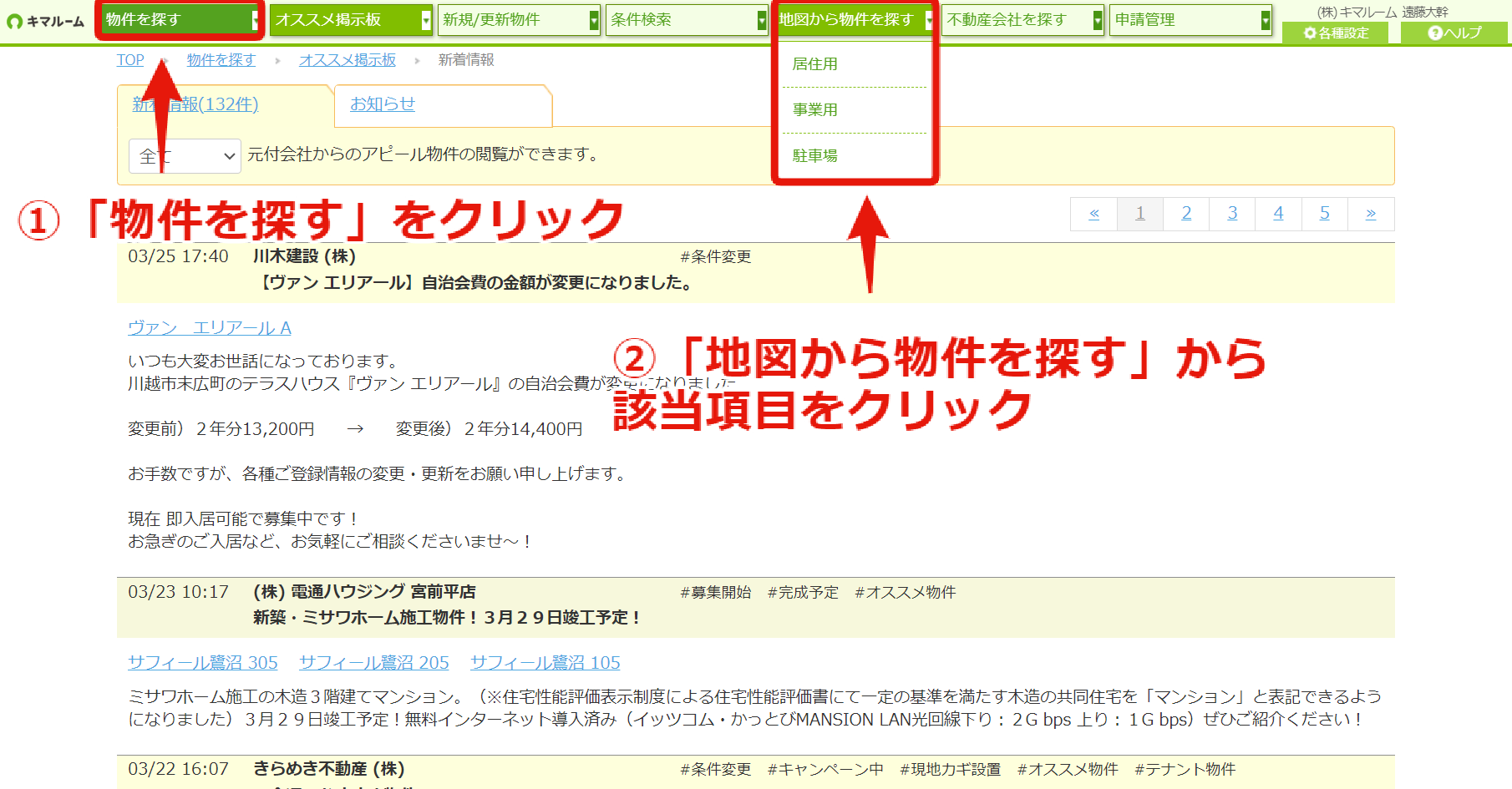Switch to the 新着情報(132件) tab
This screenshot has height=789, width=1512.
click(195, 104)
